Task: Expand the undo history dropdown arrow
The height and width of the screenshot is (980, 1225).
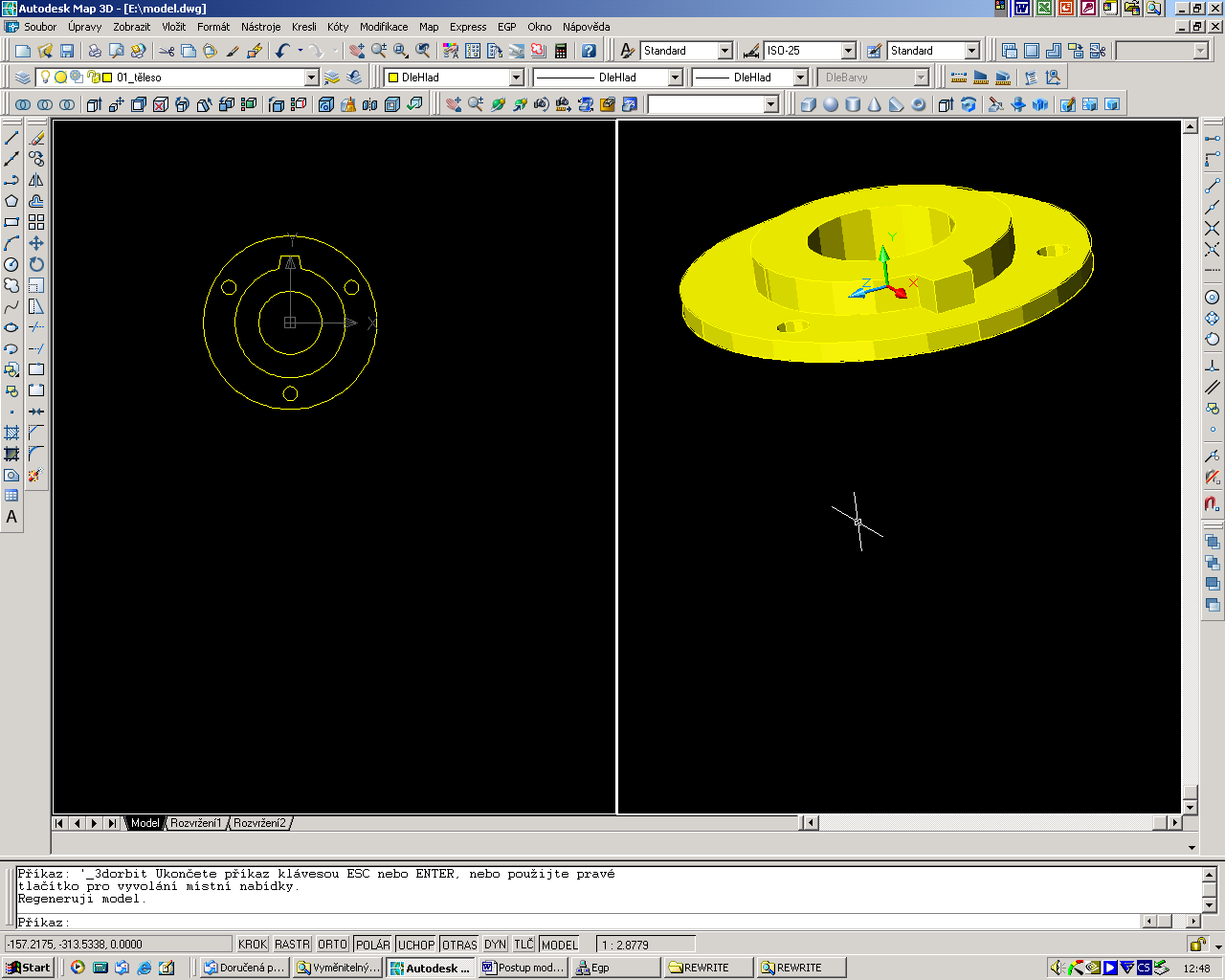Action: [x=301, y=51]
